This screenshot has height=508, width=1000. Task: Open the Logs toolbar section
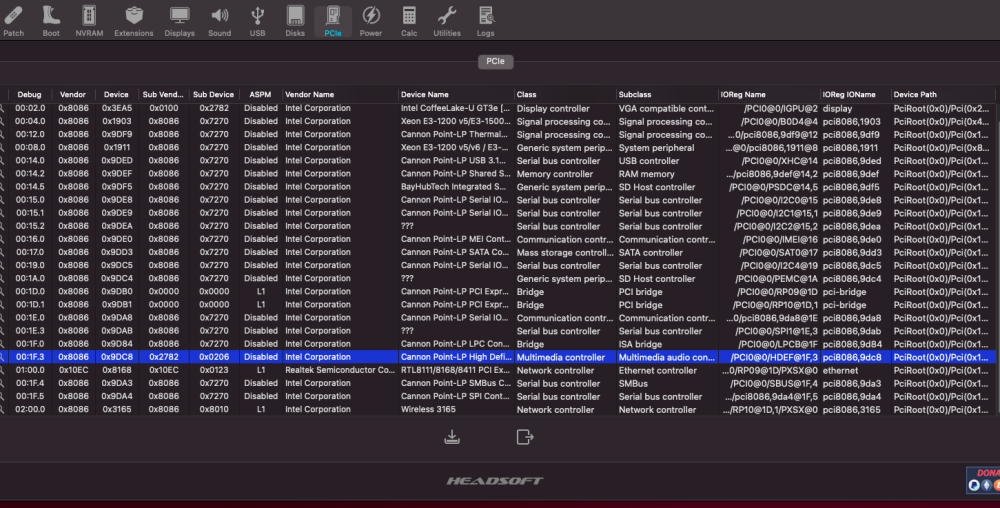pyautogui.click(x=485, y=20)
